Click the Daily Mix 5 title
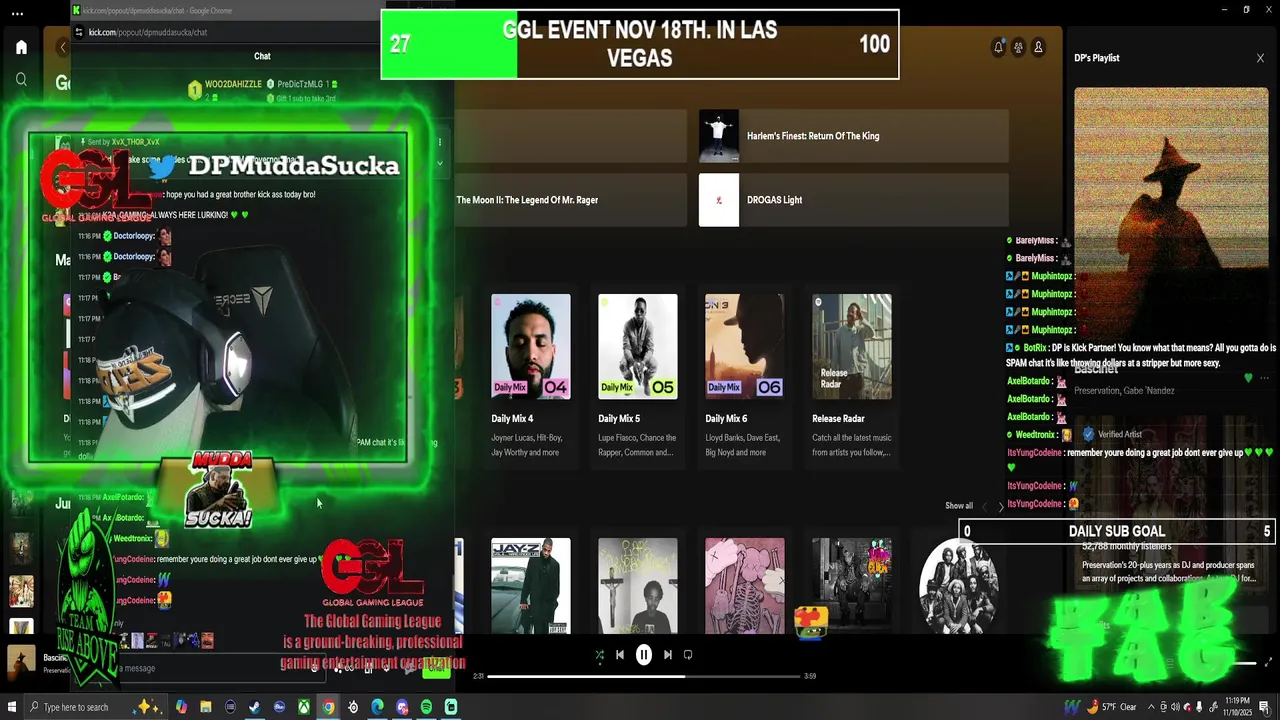1280x720 pixels. (619, 419)
